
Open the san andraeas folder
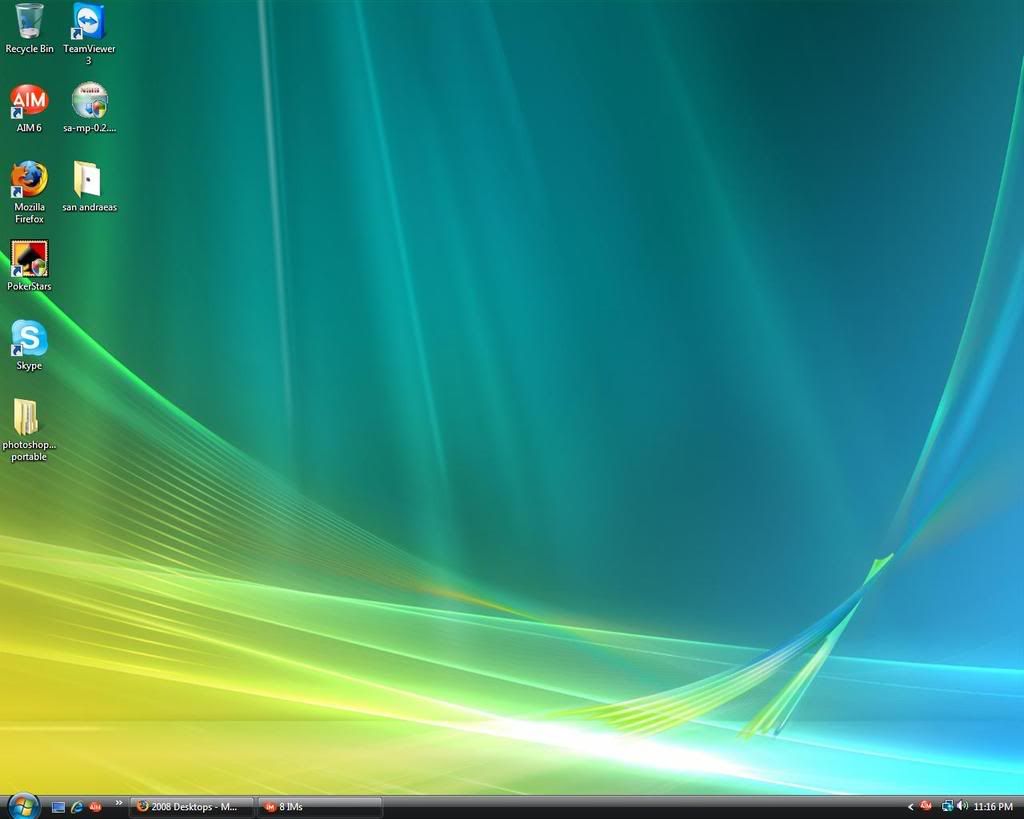pyautogui.click(x=88, y=180)
